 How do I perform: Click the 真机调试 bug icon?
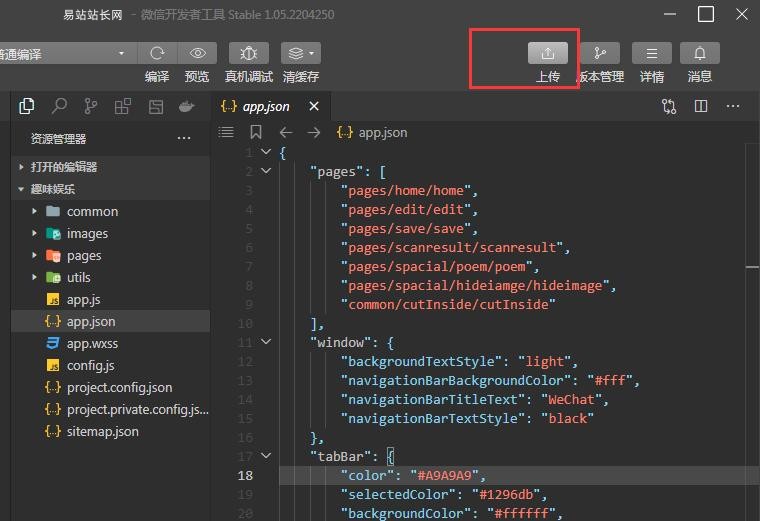point(249,54)
